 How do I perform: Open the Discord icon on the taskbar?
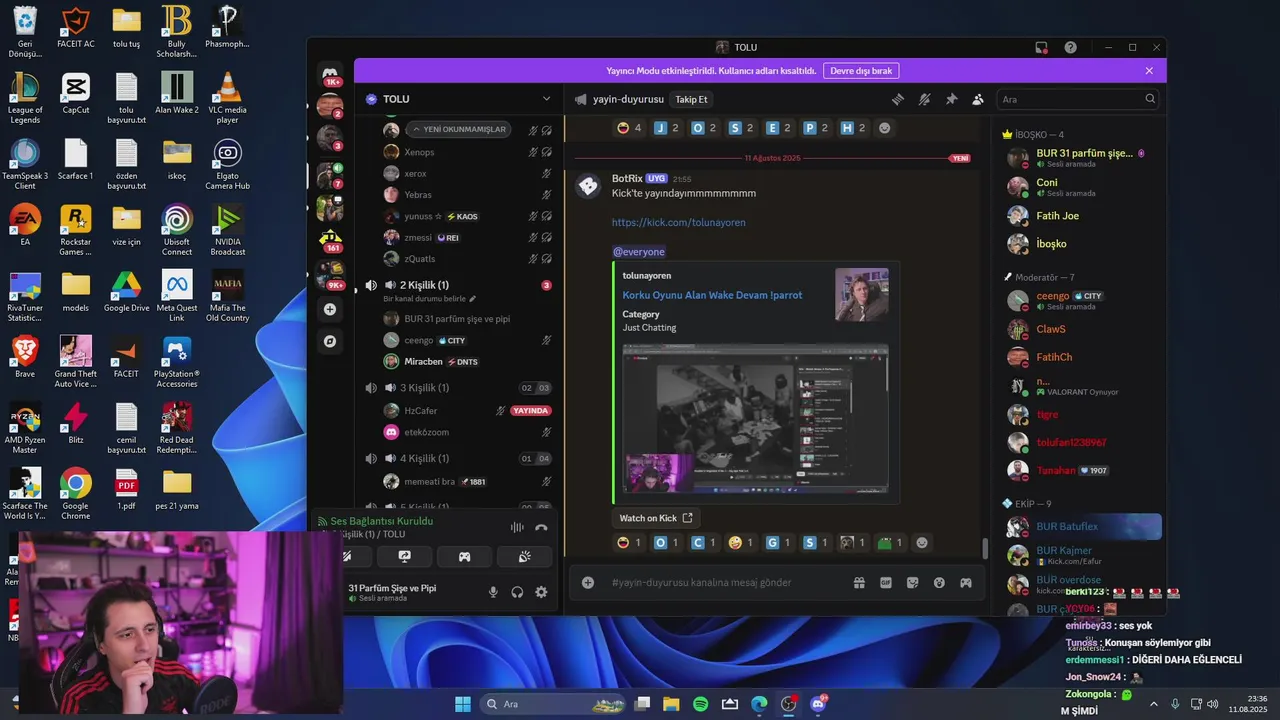coord(818,704)
